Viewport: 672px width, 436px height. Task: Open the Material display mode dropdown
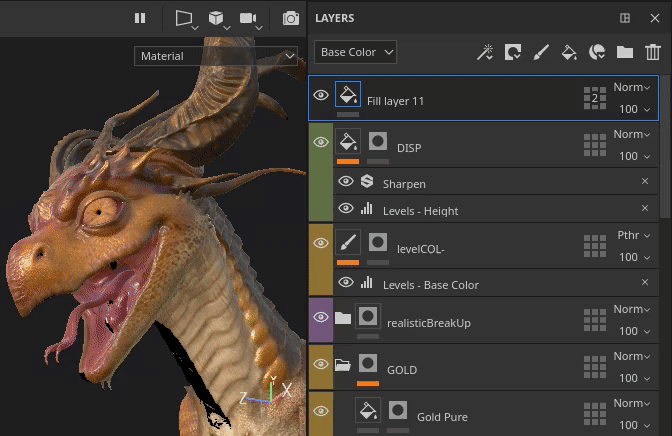point(217,56)
